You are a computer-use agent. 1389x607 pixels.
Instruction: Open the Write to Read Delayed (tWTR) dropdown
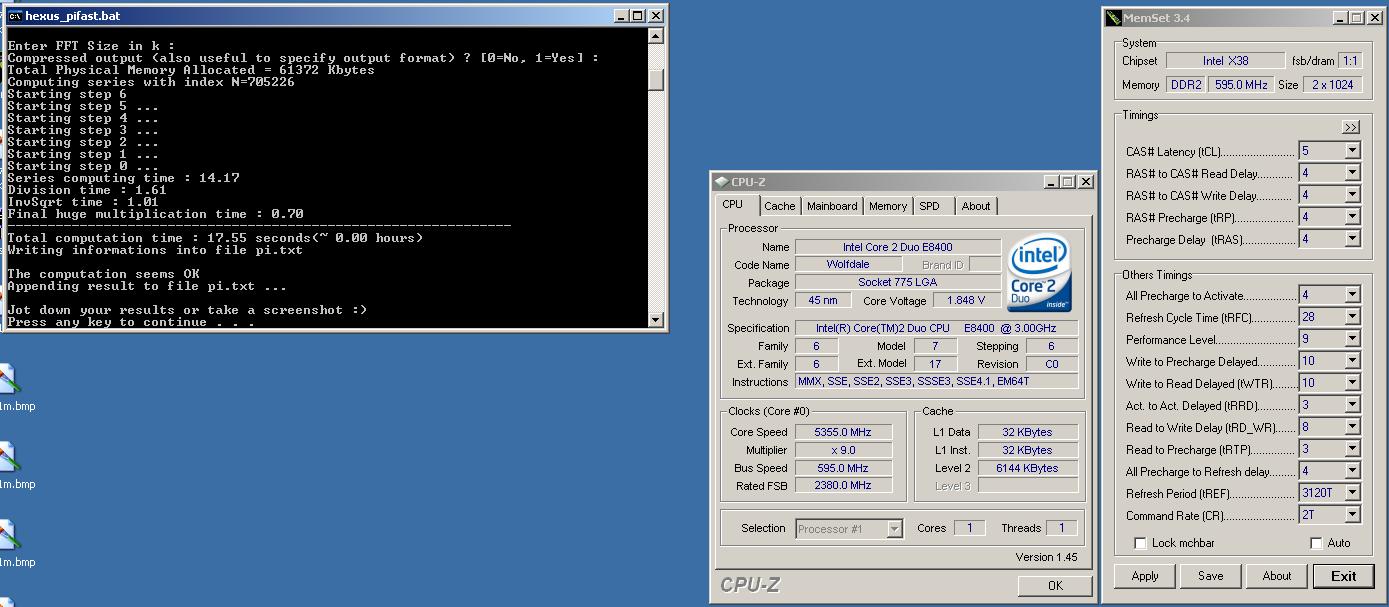[1352, 383]
